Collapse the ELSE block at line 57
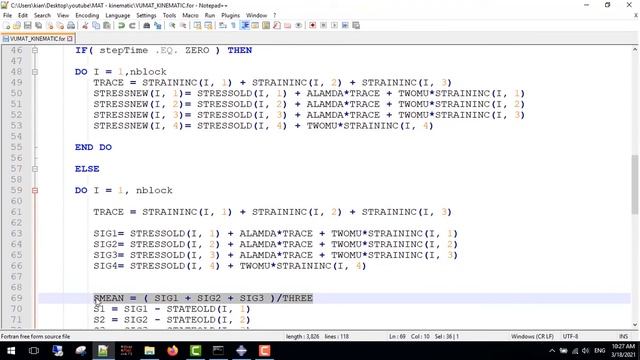 [x=35, y=169]
